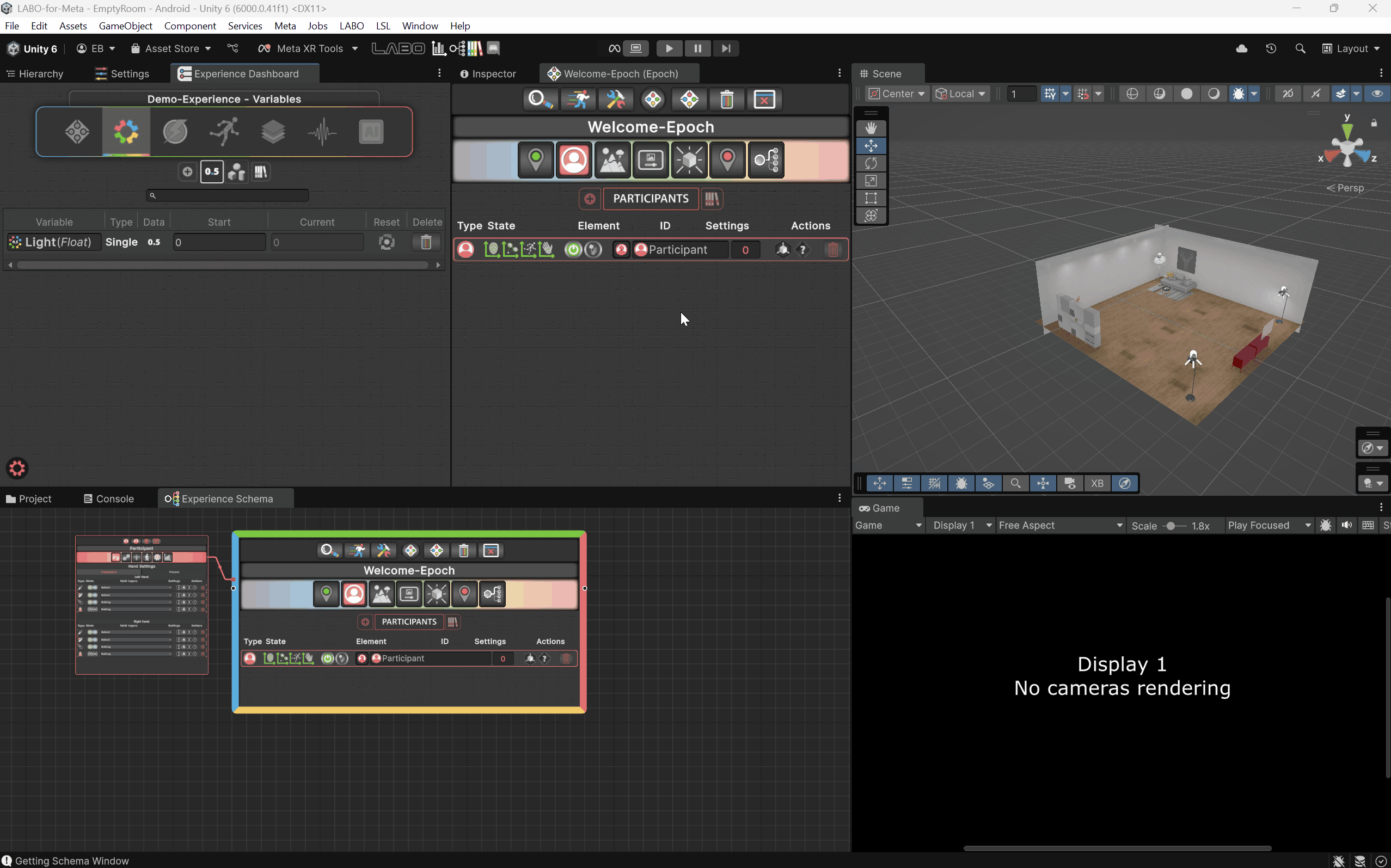1391x868 pixels.
Task: Open Unity cloud services icon
Action: click(1242, 49)
